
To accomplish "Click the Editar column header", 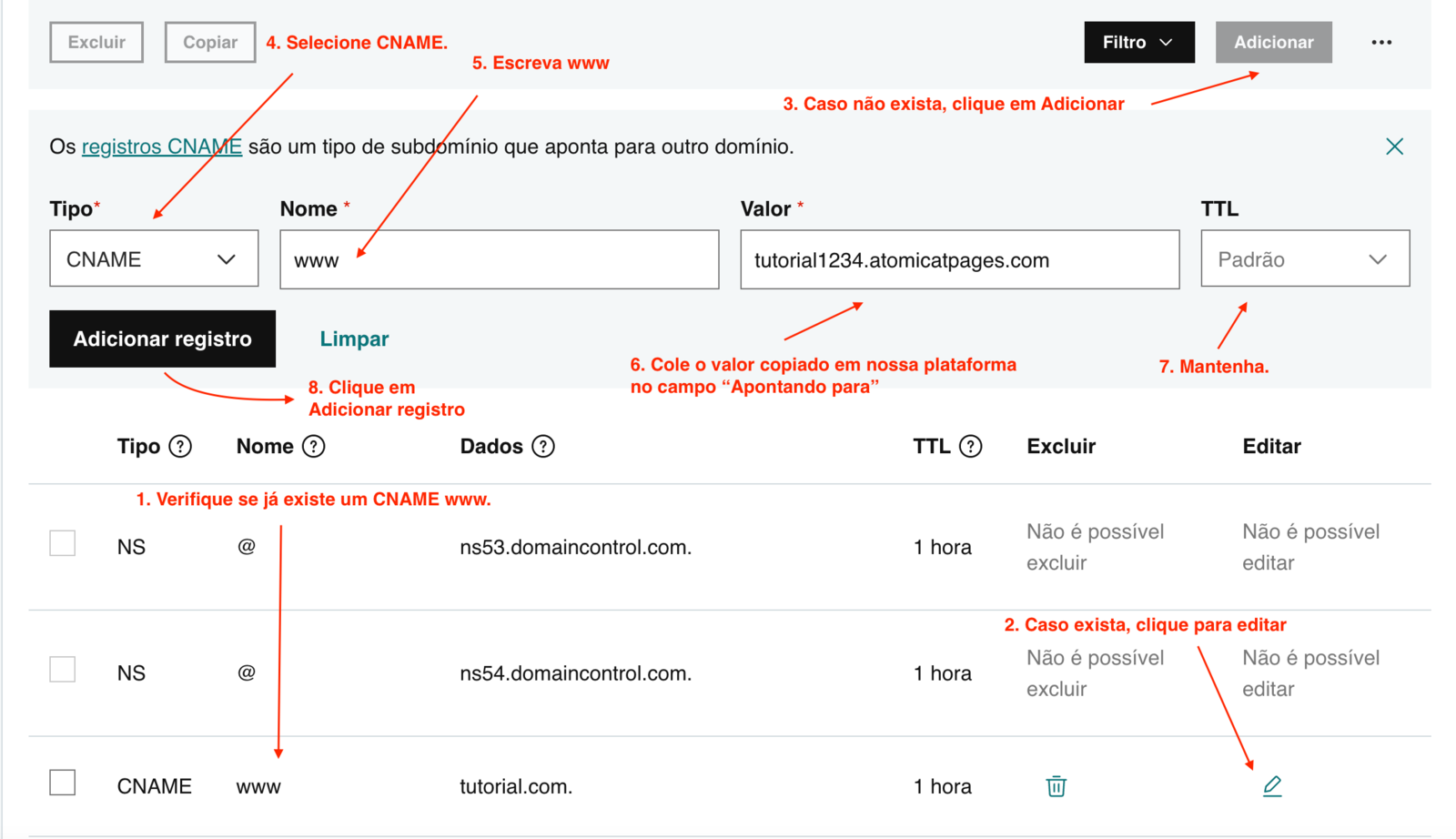I will point(1272,447).
